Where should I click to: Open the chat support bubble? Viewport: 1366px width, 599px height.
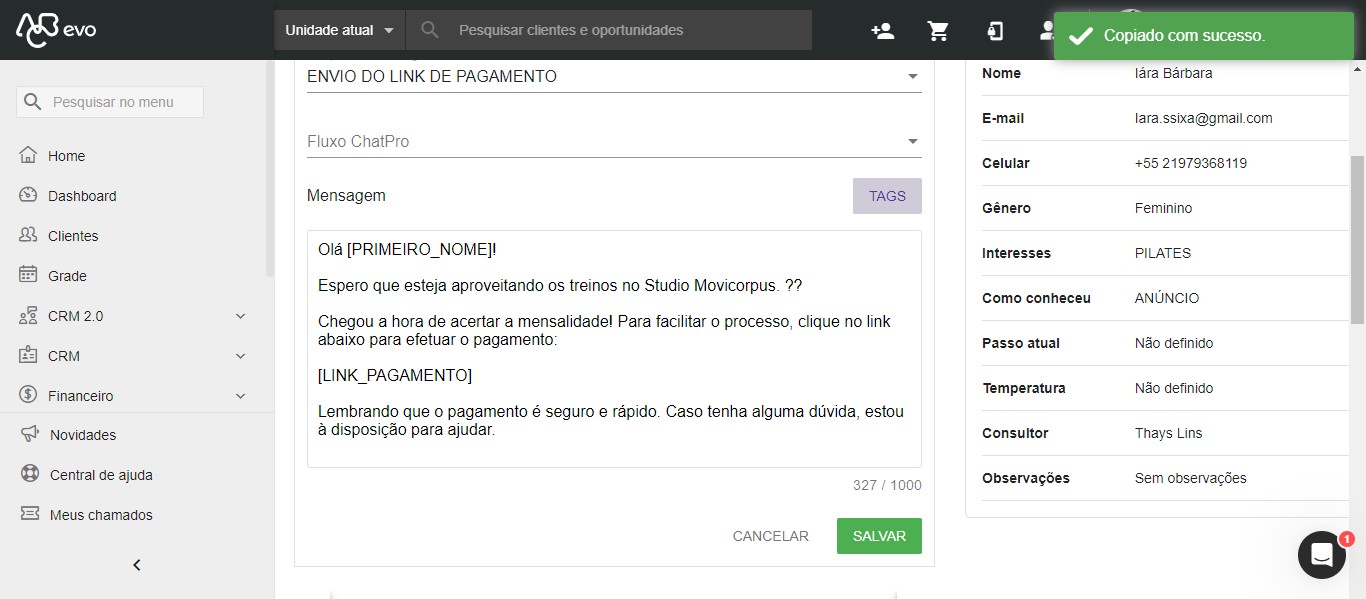click(x=1322, y=555)
